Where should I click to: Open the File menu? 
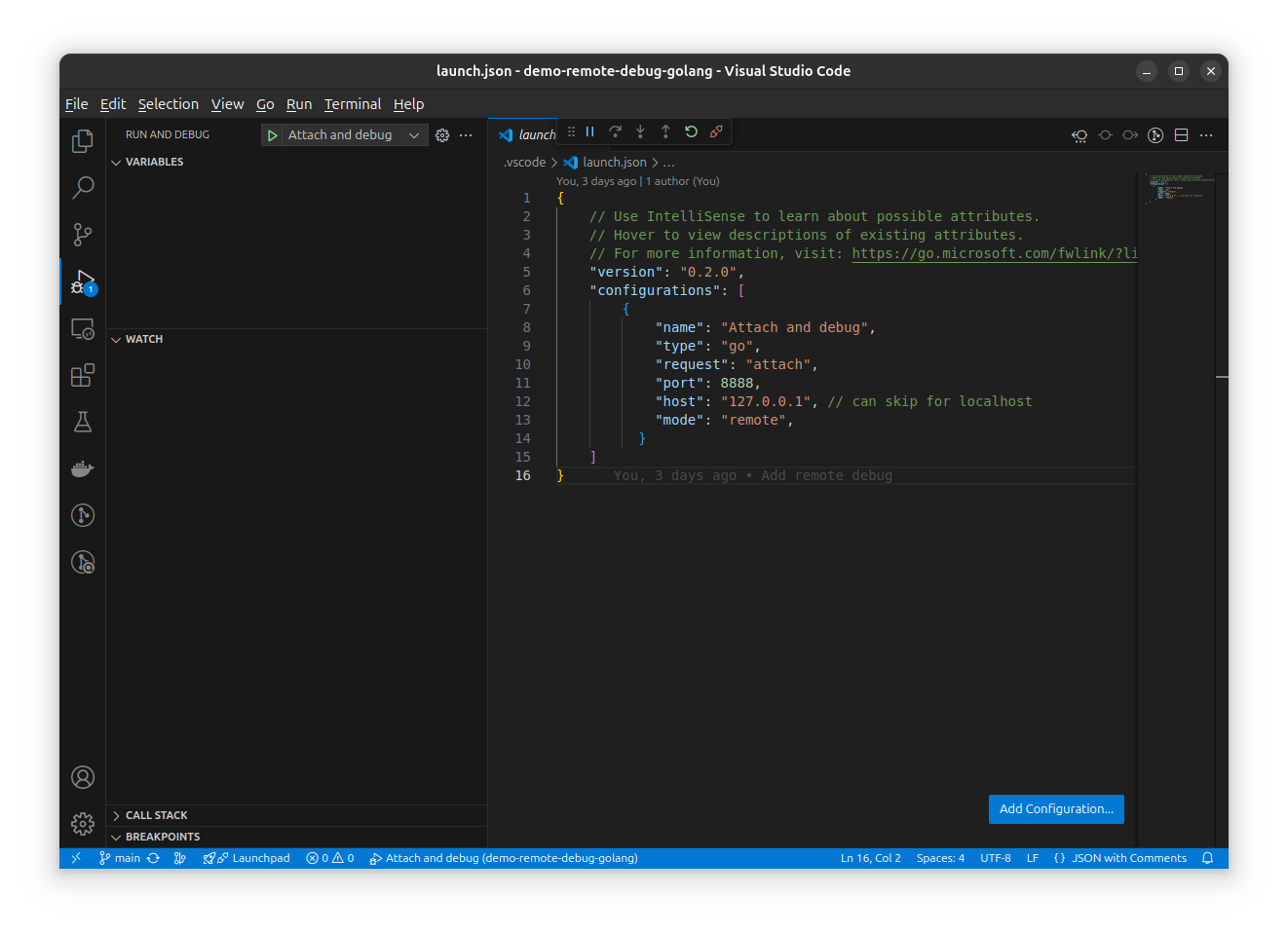[x=77, y=104]
